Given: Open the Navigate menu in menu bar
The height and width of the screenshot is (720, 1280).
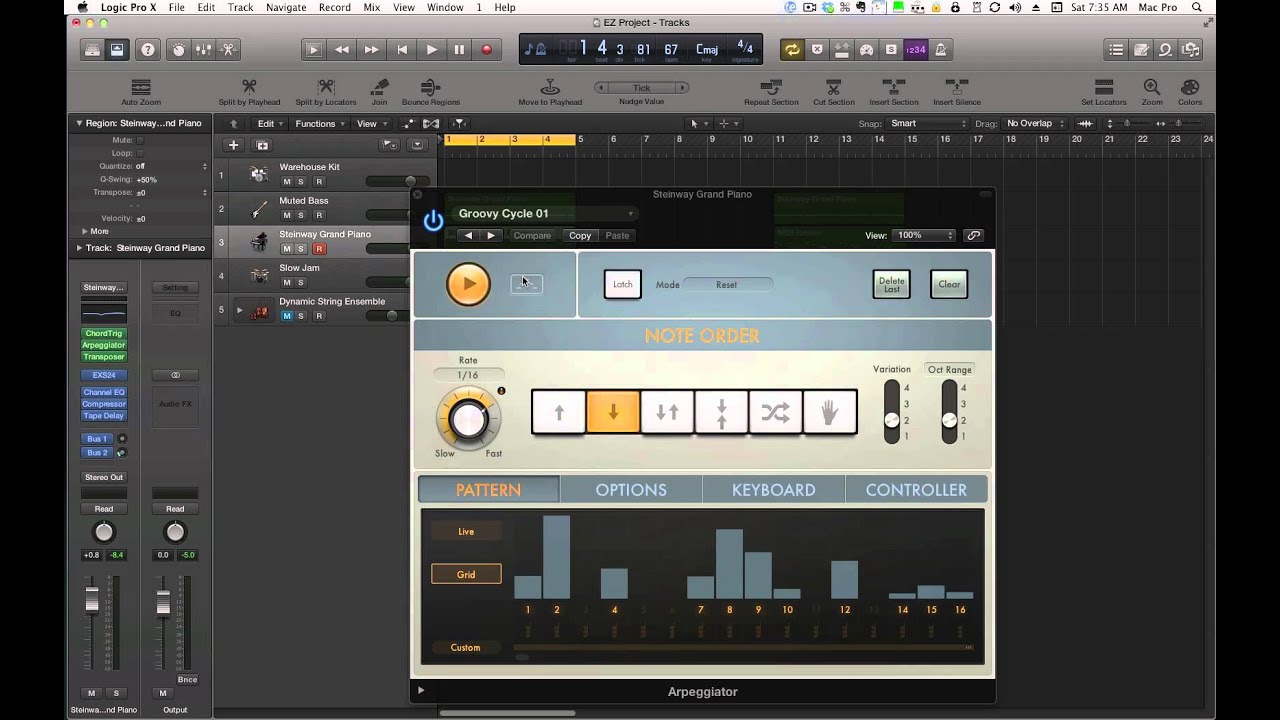Looking at the screenshot, I should 286,7.
